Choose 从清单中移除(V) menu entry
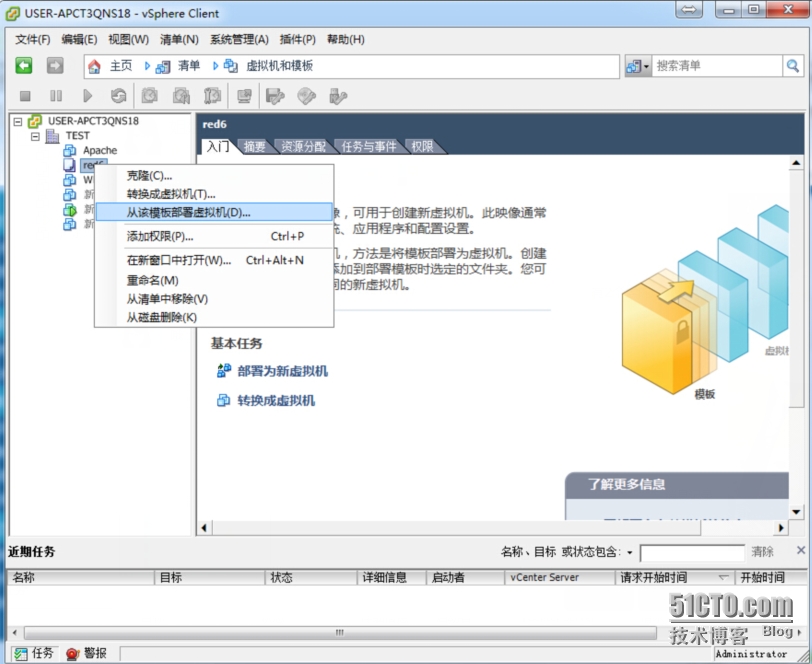 (214, 299)
